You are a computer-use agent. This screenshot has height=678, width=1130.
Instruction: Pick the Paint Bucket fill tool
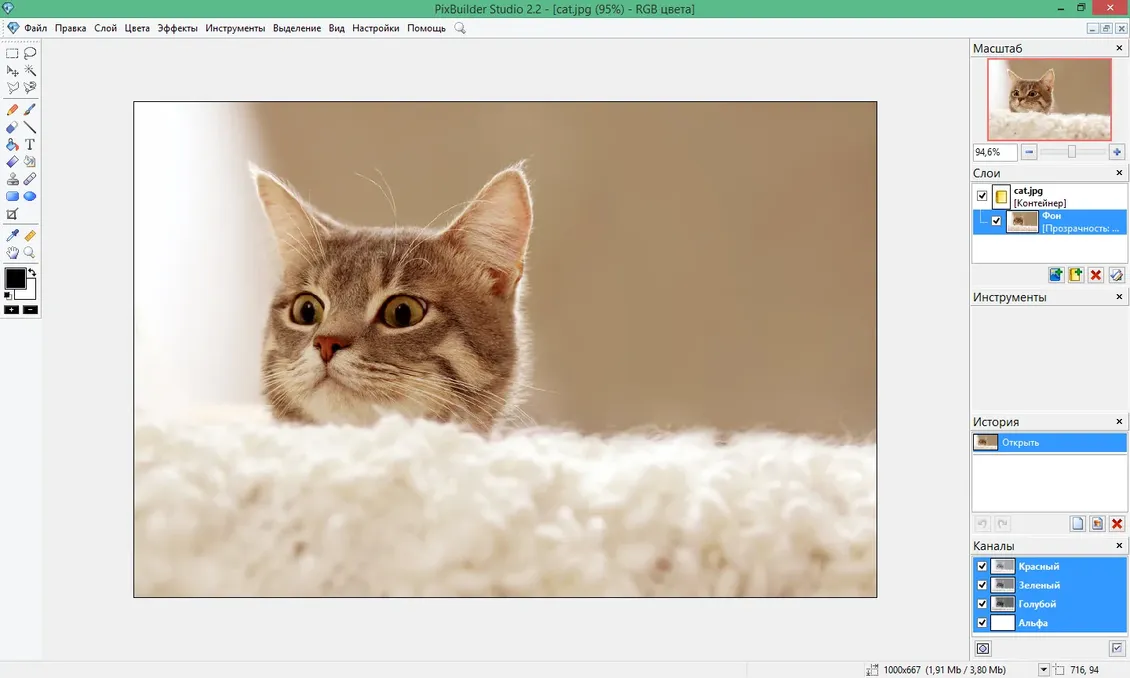coord(12,145)
